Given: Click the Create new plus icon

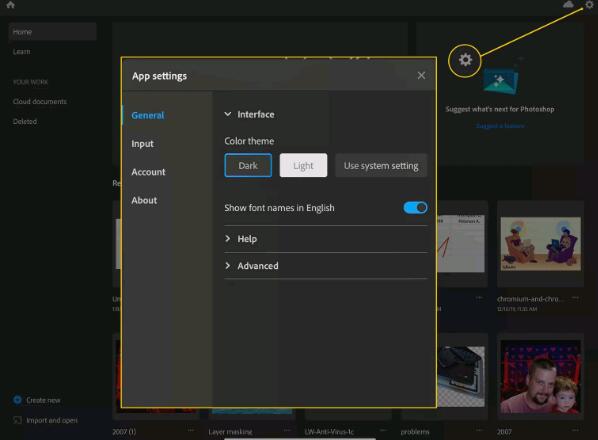Looking at the screenshot, I should coord(17,400).
